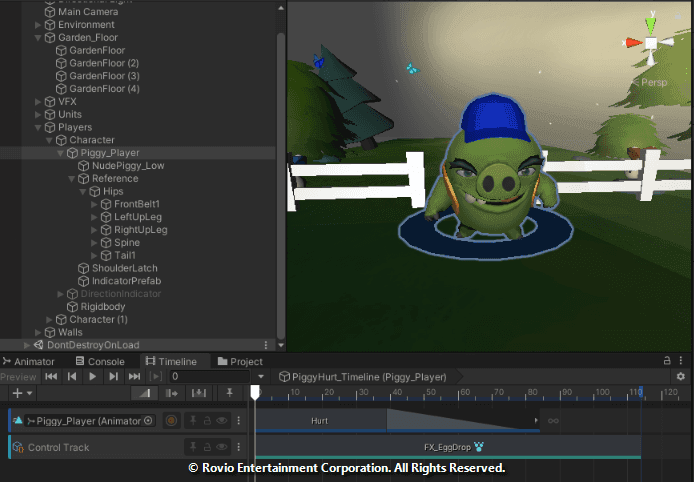
Task: Click the animation track type icon
Action: click(18, 420)
